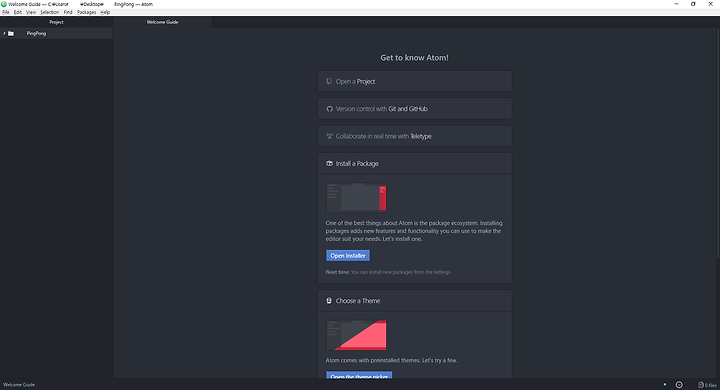Open the File menu
The image size is (720, 390).
(x=6, y=12)
